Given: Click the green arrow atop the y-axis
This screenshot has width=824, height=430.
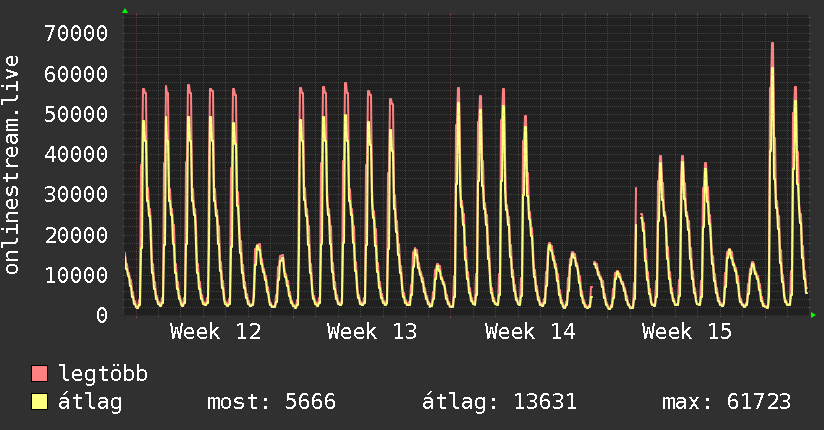Looking at the screenshot, I should coord(125,11).
